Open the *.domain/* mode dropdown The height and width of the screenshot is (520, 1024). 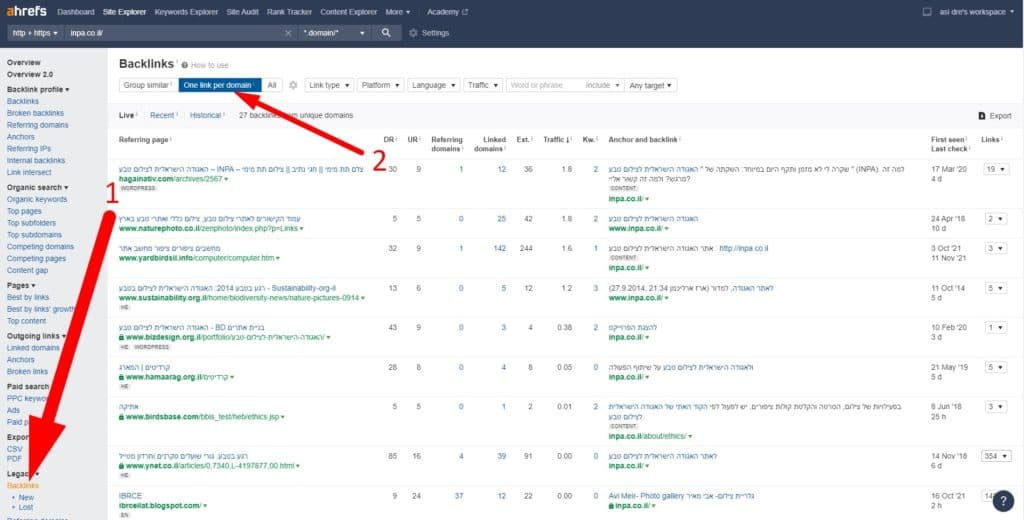coord(334,33)
